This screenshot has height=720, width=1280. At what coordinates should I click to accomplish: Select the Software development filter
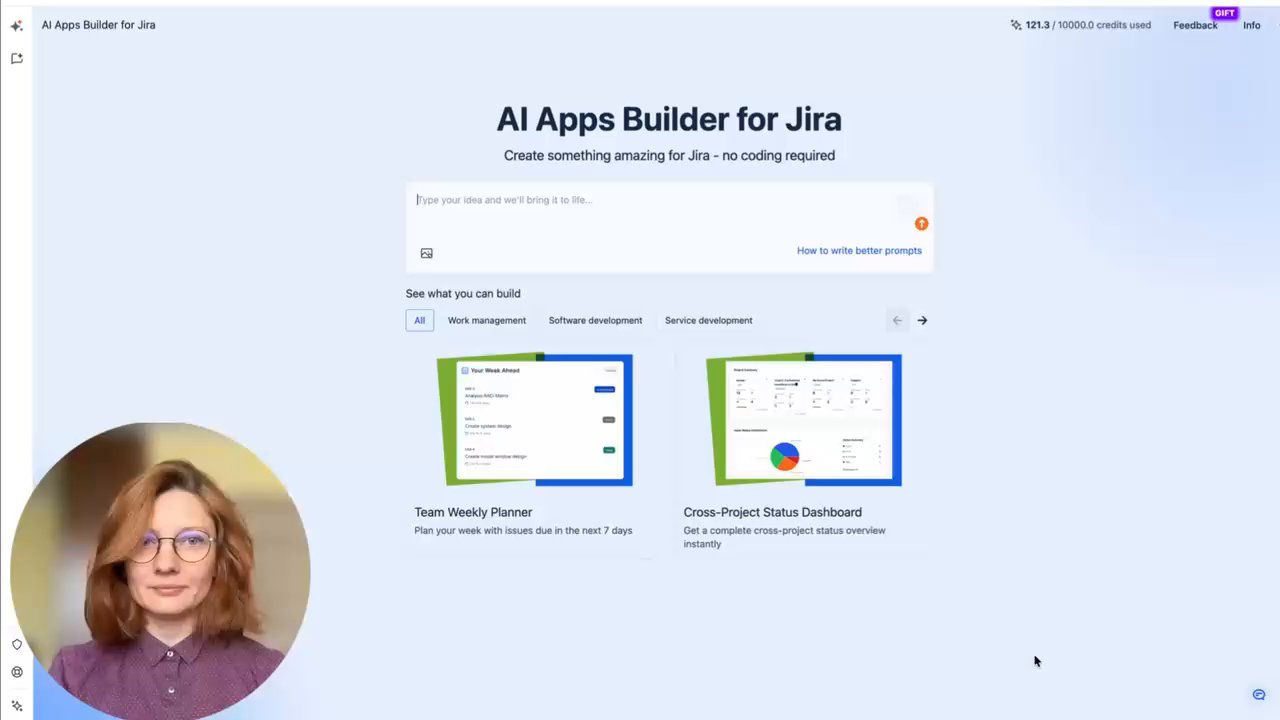pos(595,321)
